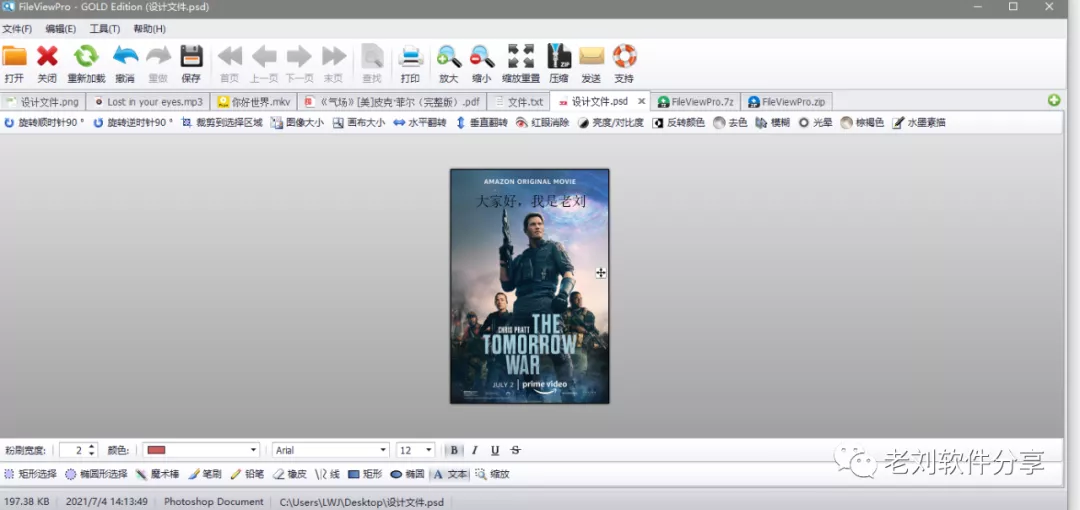The width and height of the screenshot is (1080, 510).
Task: Click the 亮度/对比度 brightness contrast button
Action: [610, 123]
